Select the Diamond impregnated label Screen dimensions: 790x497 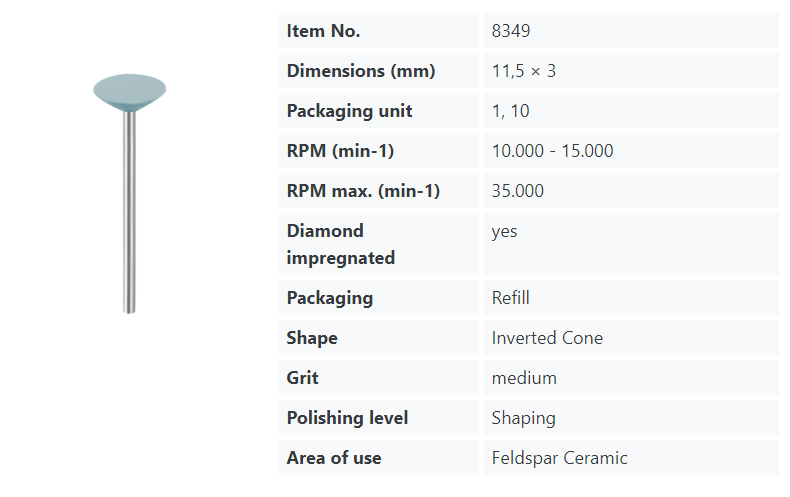[340, 244]
